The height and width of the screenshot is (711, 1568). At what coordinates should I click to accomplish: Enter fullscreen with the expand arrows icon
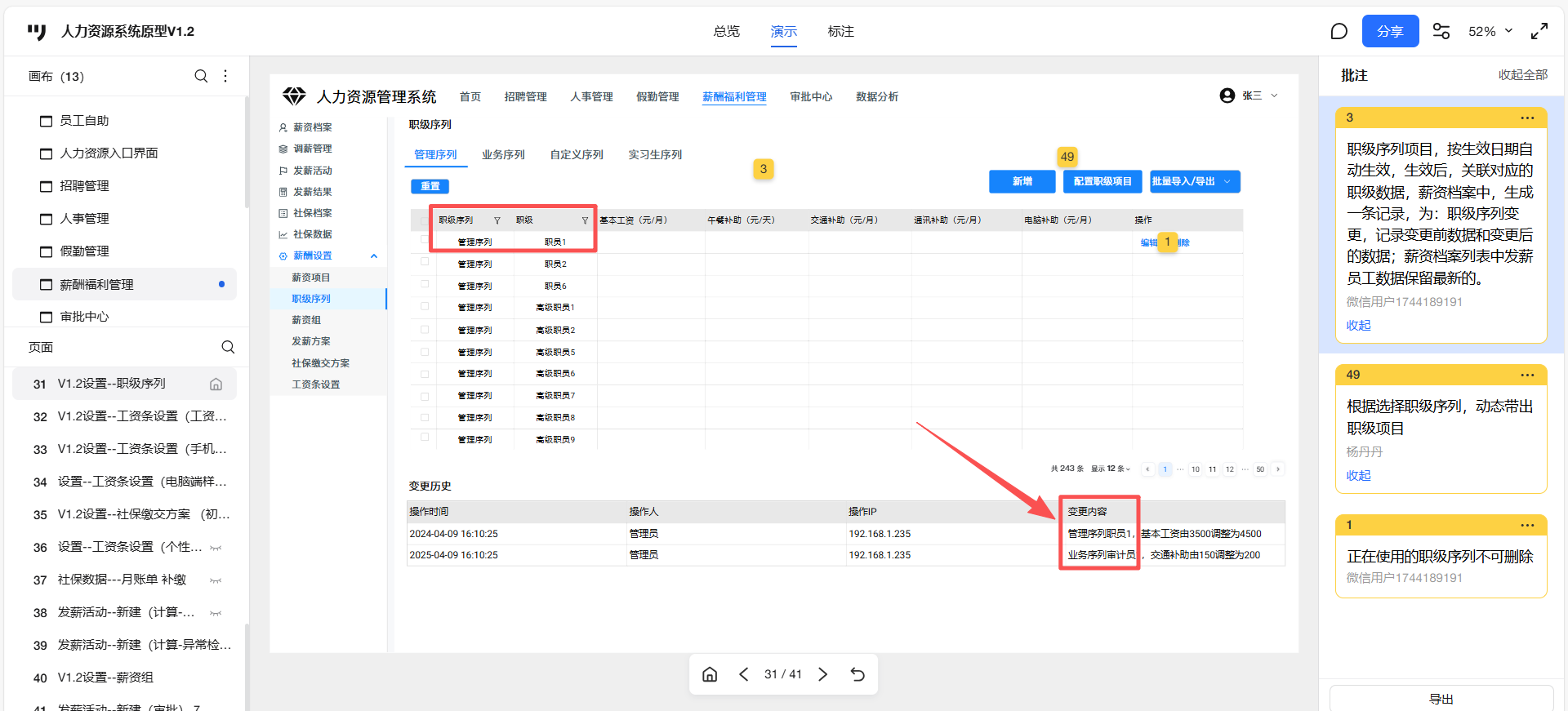coord(1539,31)
